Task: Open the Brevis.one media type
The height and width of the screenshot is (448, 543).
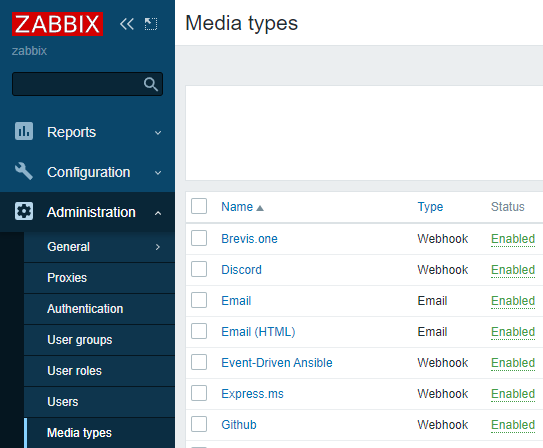Action: coord(249,239)
